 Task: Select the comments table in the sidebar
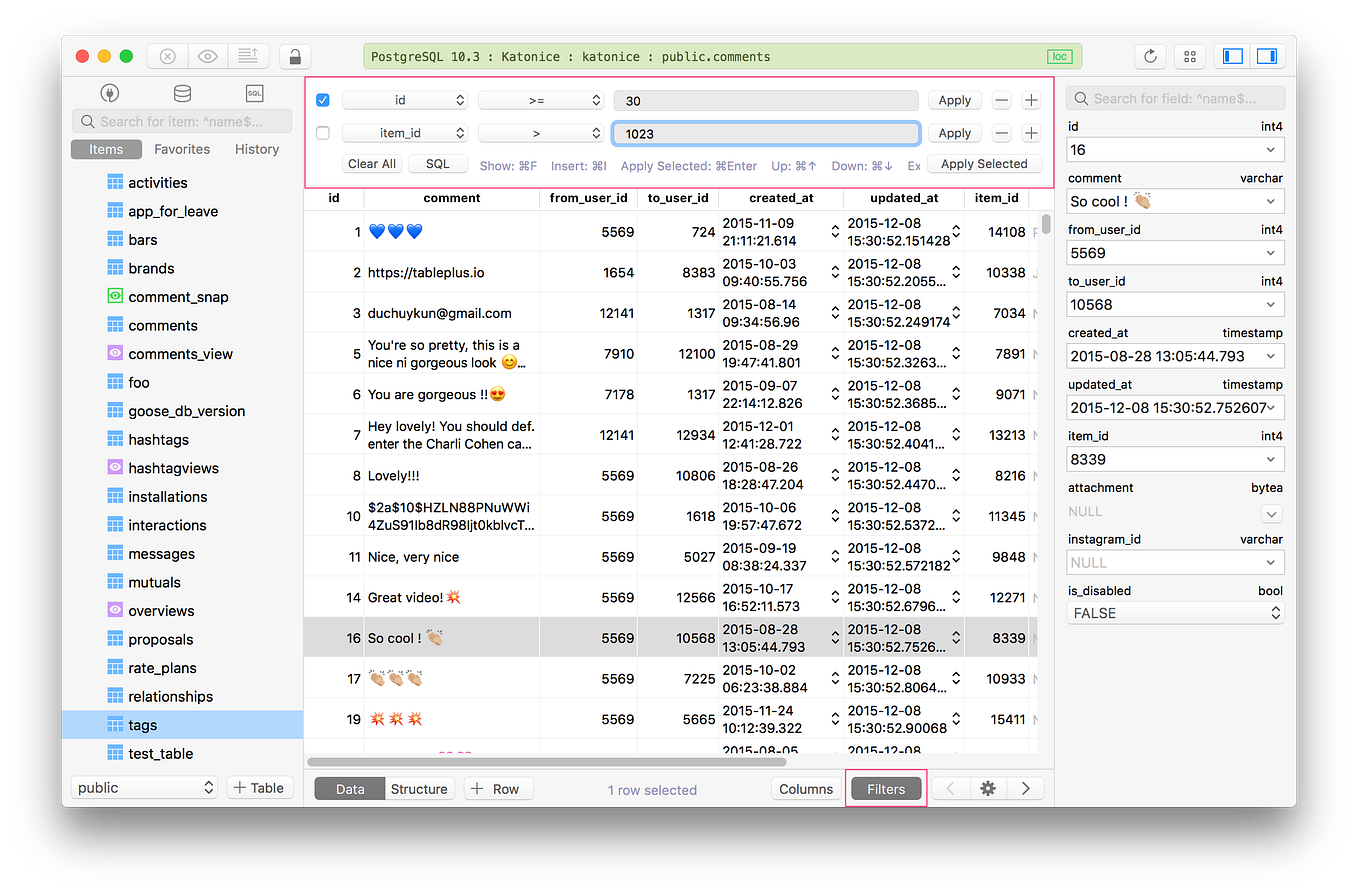point(163,324)
